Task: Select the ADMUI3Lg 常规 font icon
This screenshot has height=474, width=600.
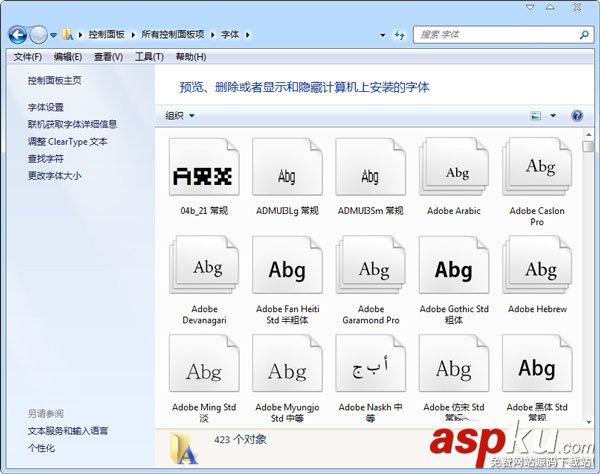Action: click(287, 167)
